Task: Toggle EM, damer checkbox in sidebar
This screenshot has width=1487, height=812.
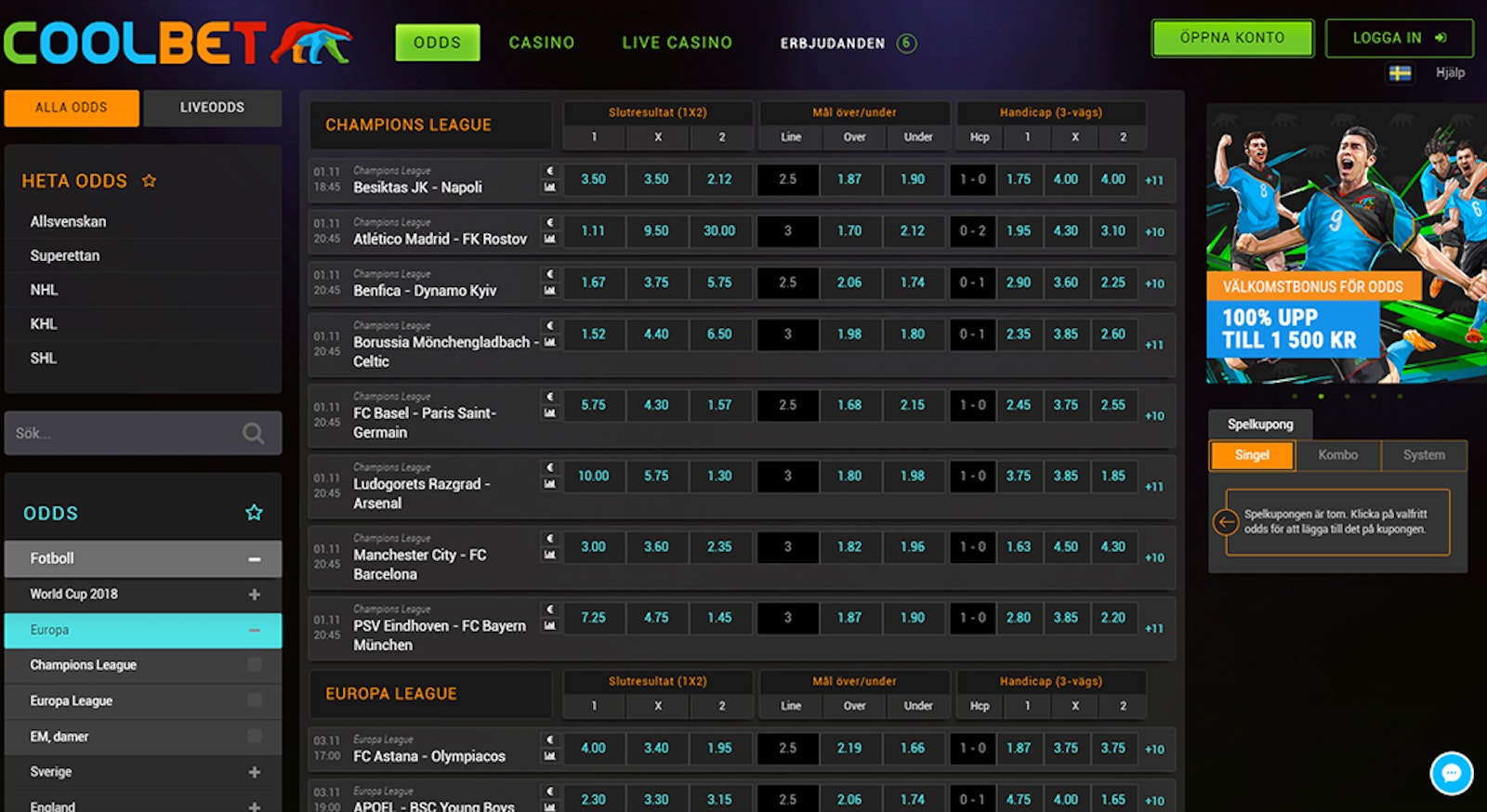Action: pyautogui.click(x=255, y=736)
